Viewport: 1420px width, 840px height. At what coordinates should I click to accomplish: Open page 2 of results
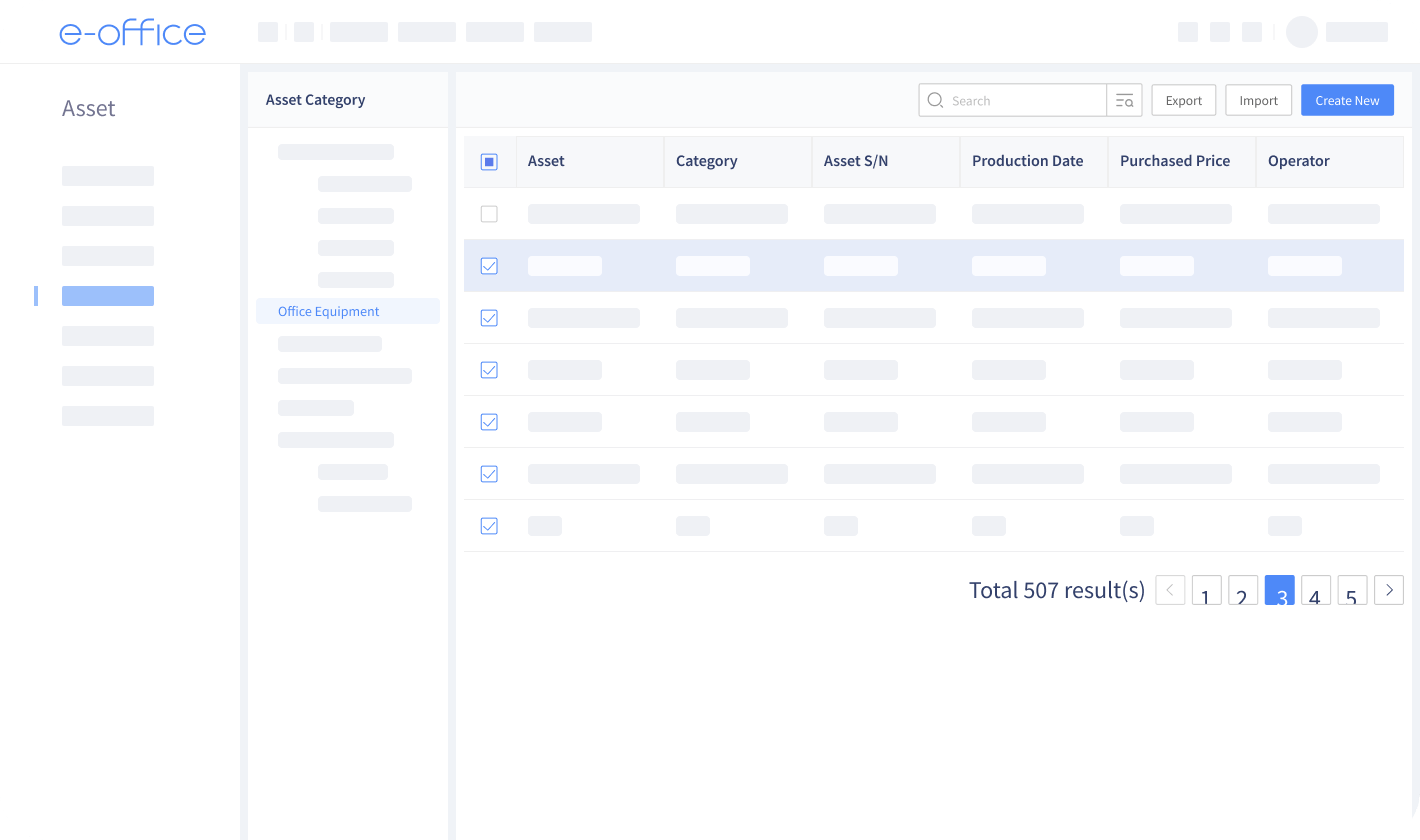click(x=1243, y=590)
